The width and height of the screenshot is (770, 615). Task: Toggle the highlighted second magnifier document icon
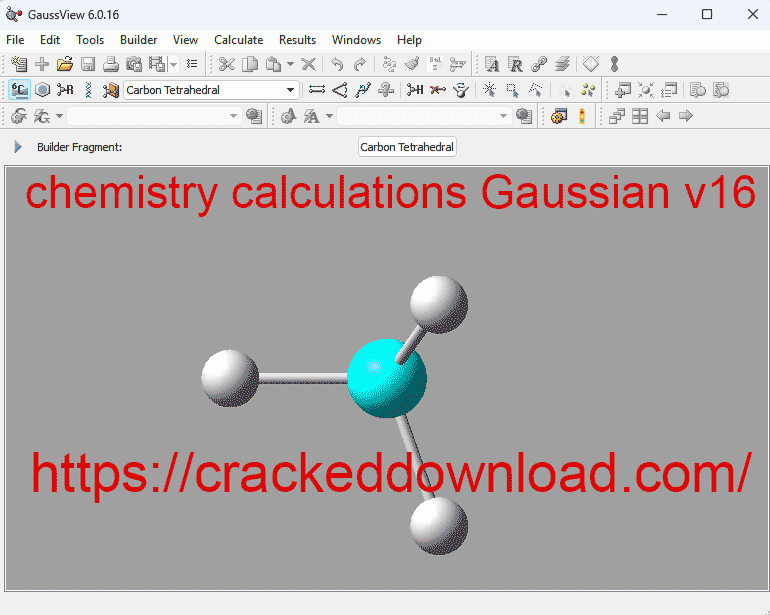[x=721, y=90]
